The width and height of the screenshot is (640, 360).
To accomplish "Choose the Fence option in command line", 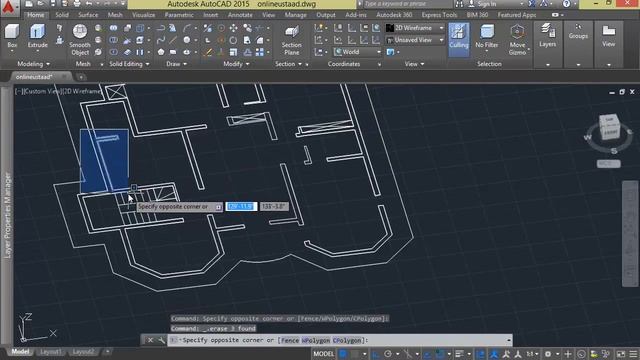I will coord(290,340).
